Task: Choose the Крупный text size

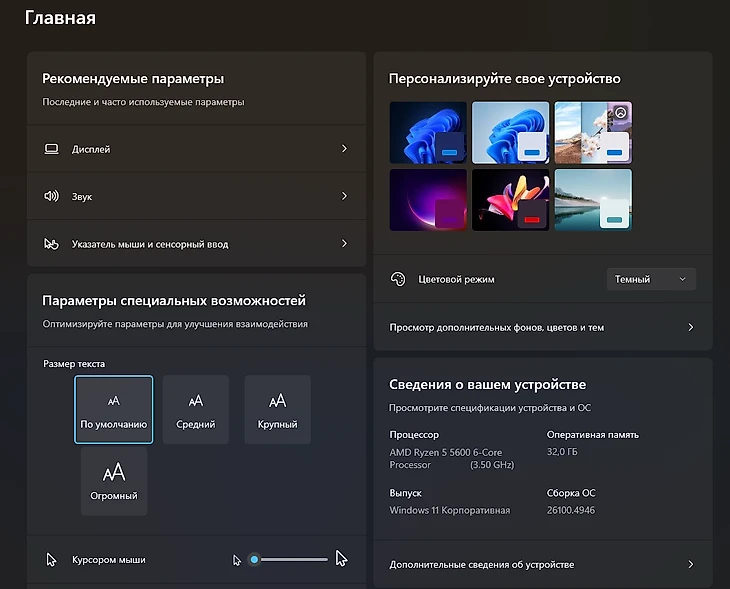Action: [x=277, y=409]
